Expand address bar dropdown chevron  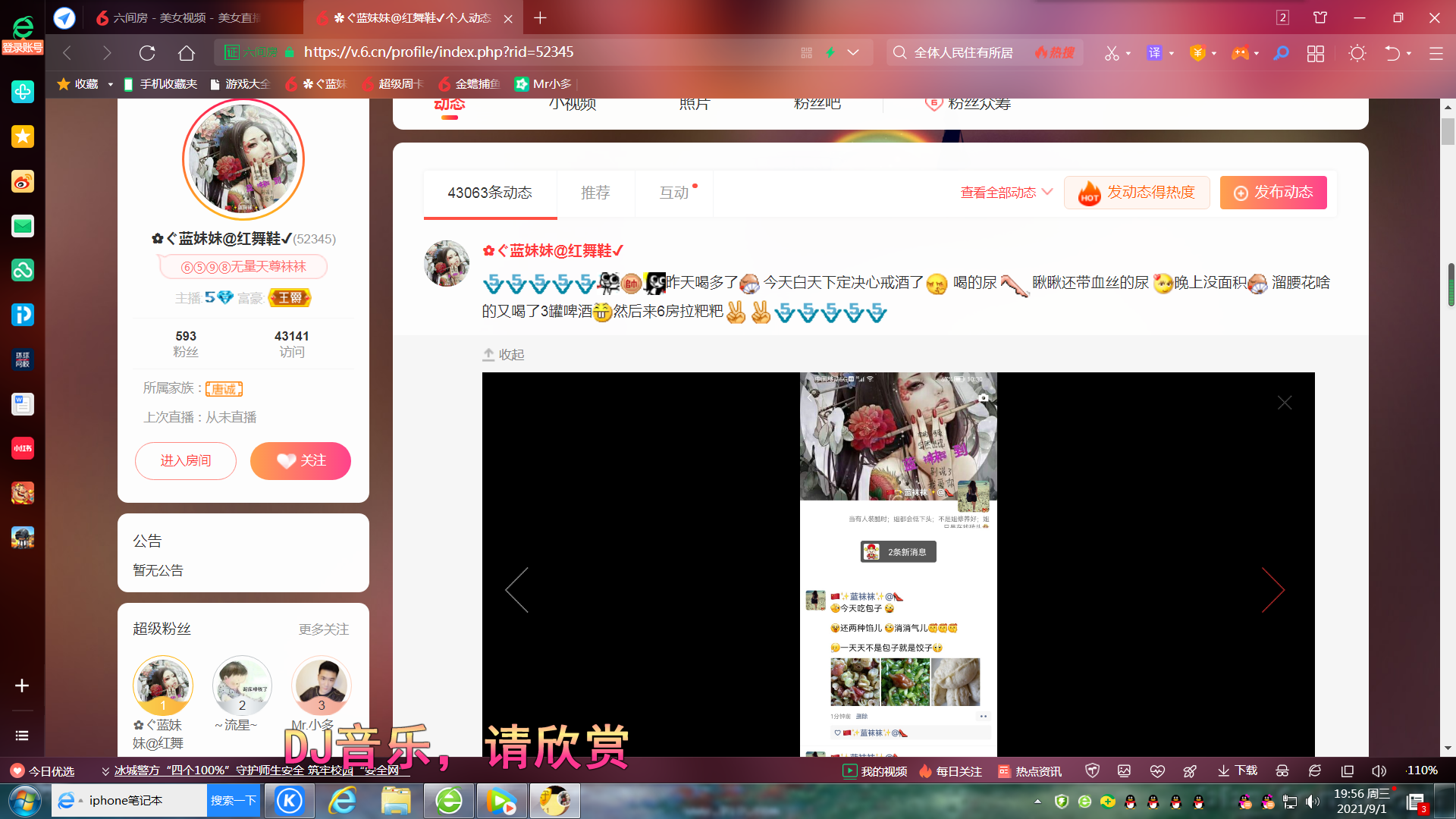(x=853, y=52)
